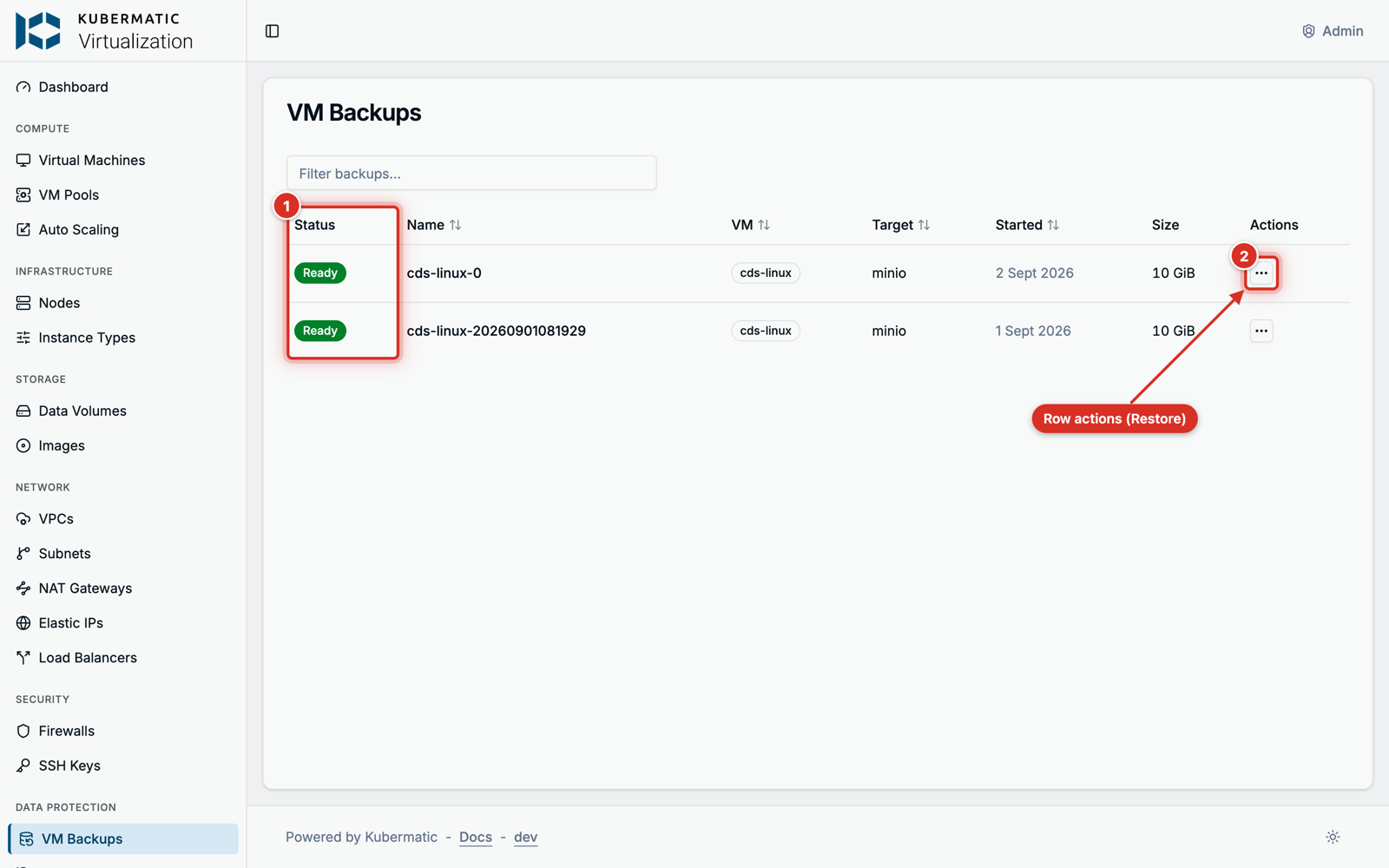Select VM Backups in sidebar
The width and height of the screenshot is (1389, 868).
[x=122, y=838]
